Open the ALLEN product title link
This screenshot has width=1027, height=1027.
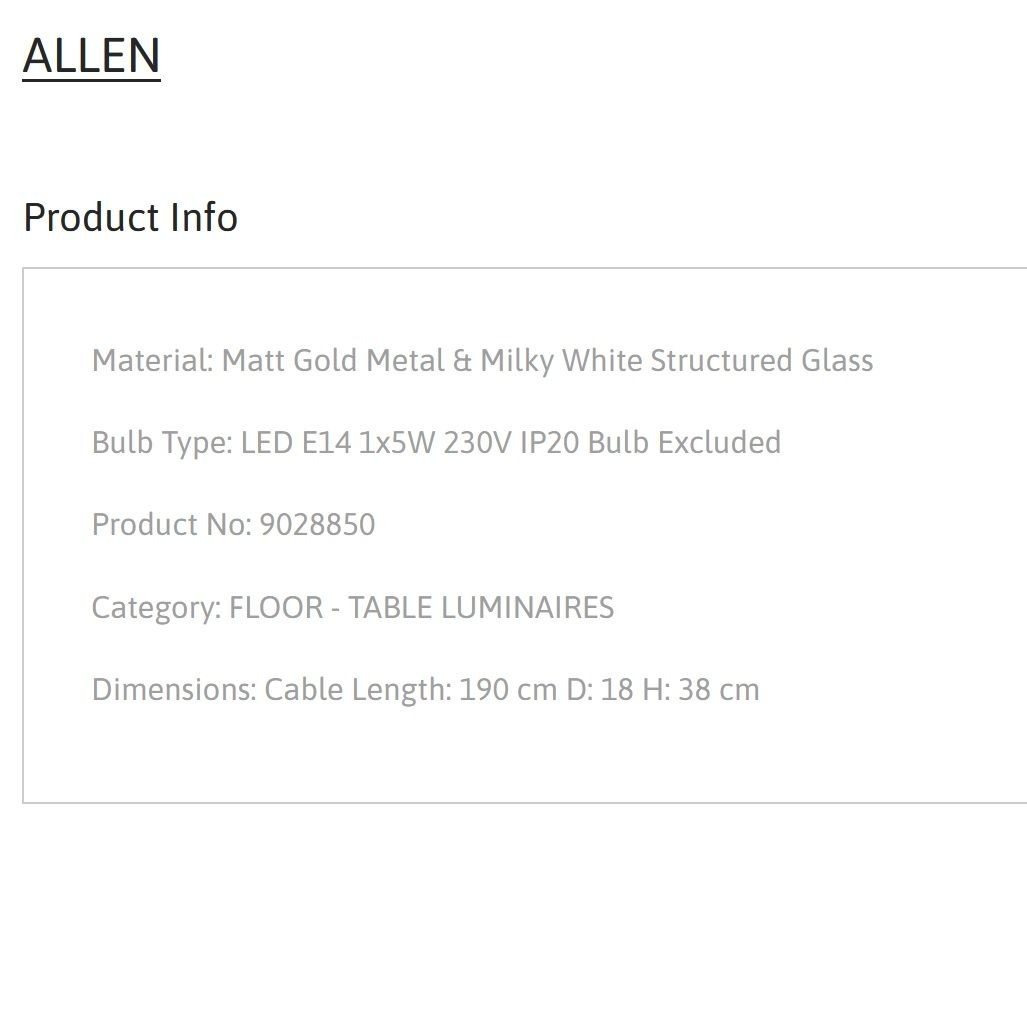click(x=92, y=56)
